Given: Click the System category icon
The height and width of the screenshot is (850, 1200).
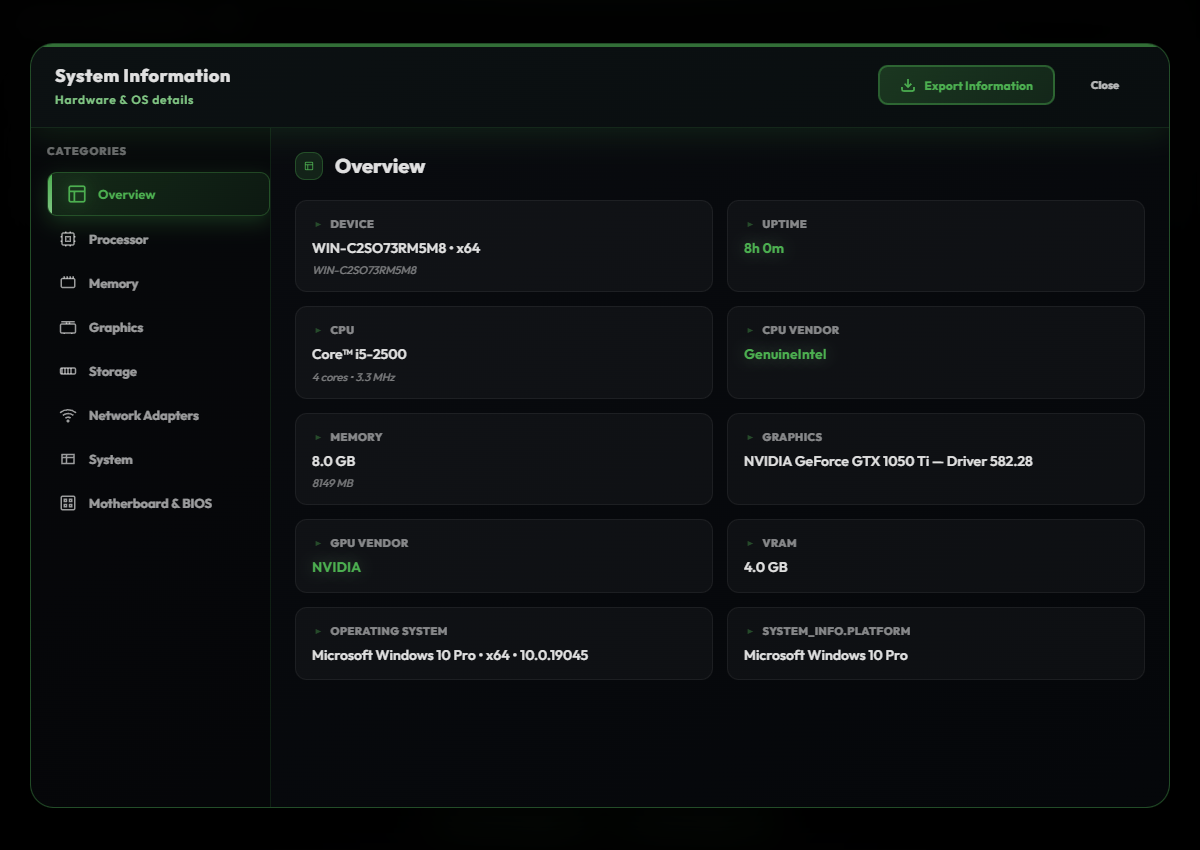Looking at the screenshot, I should (x=70, y=459).
